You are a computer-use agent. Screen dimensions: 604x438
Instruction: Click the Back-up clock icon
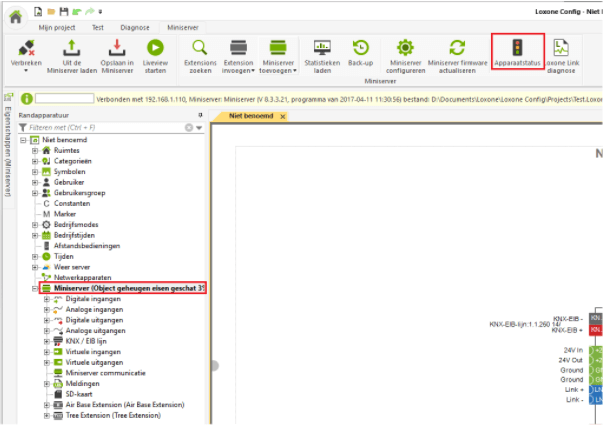(x=361, y=48)
